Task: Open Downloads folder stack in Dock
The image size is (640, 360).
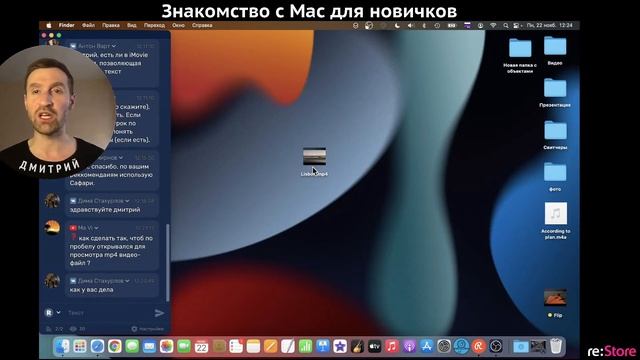Action: [520, 347]
